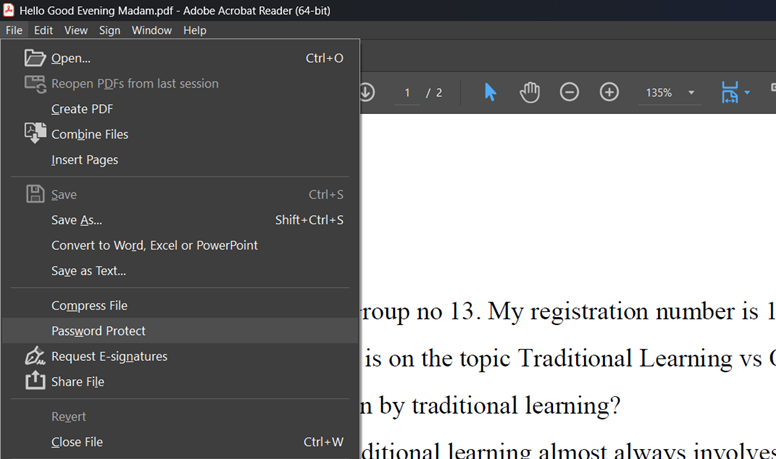
Task: Select Combine Files menu entry
Action: tap(180, 134)
